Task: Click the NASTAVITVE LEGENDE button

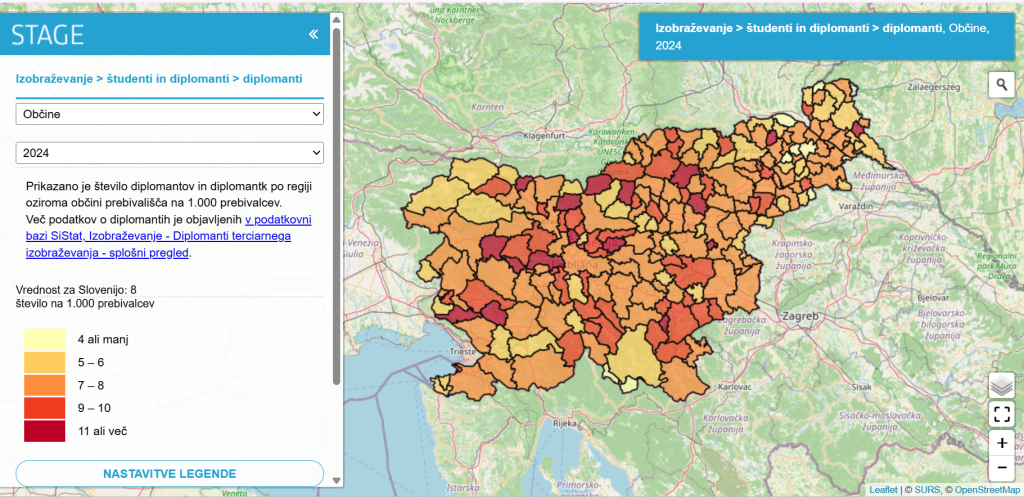Action: pyautogui.click(x=170, y=473)
